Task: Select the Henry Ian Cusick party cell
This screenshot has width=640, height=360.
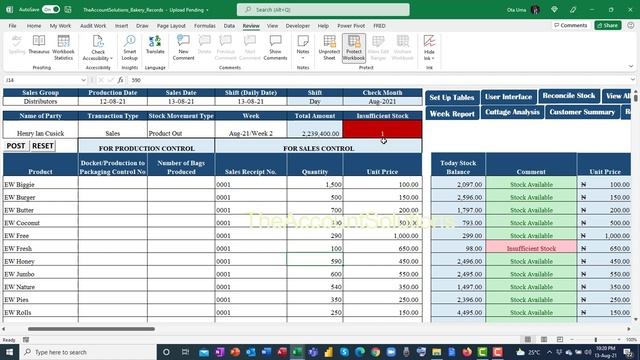Action: [40, 129]
